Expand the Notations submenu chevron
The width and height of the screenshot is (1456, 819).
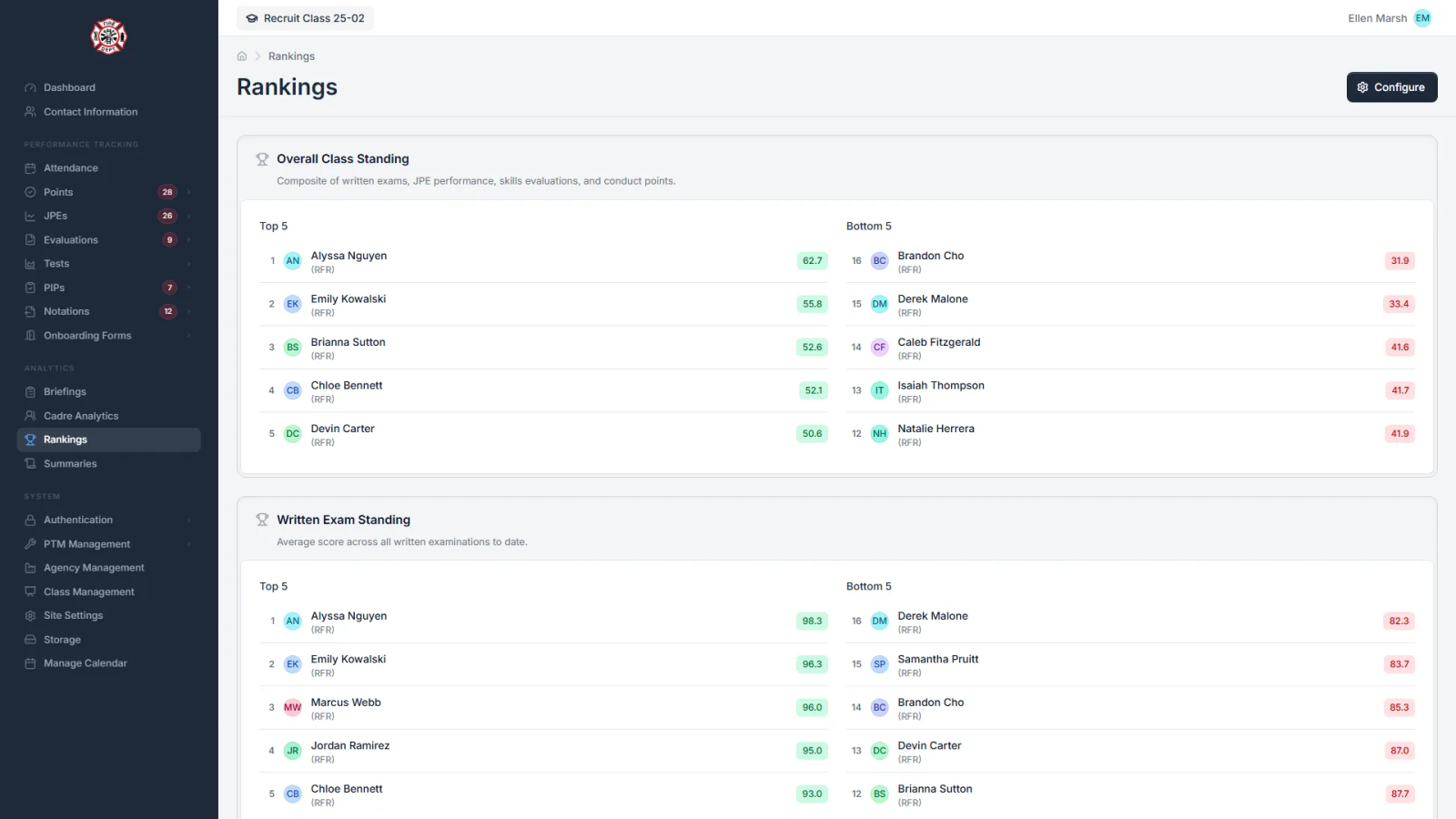188,311
